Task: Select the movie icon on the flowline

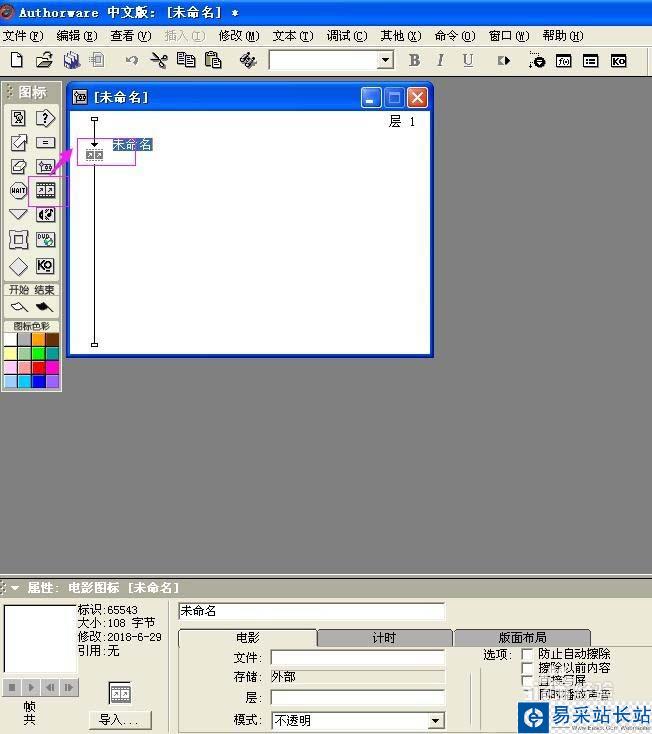Action: coord(94,155)
